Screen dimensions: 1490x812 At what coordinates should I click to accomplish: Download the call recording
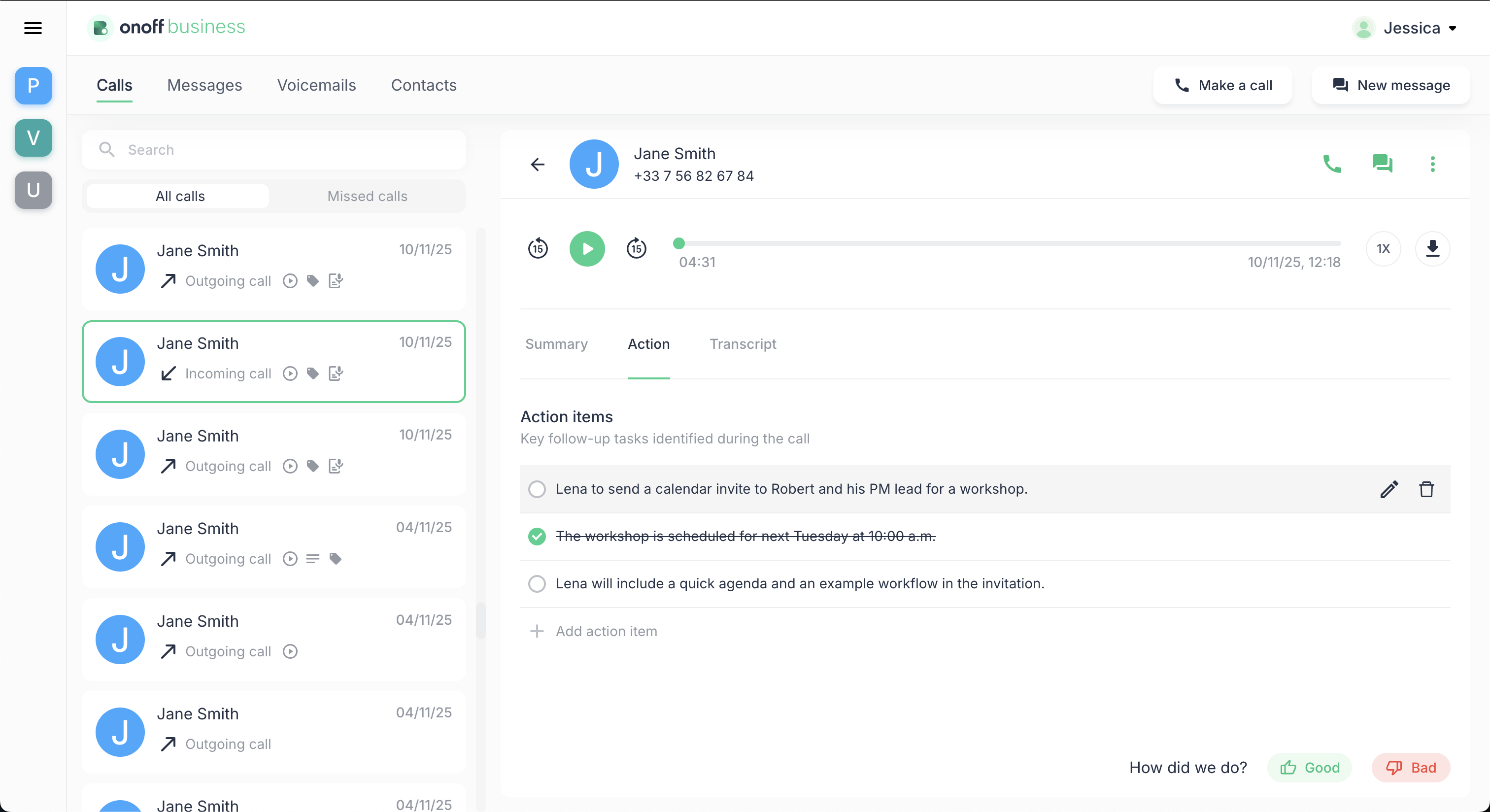[x=1432, y=249]
